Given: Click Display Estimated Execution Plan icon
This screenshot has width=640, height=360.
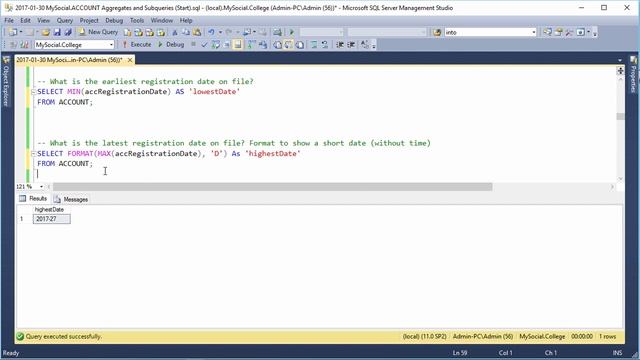Looking at the screenshot, I should point(216,44).
